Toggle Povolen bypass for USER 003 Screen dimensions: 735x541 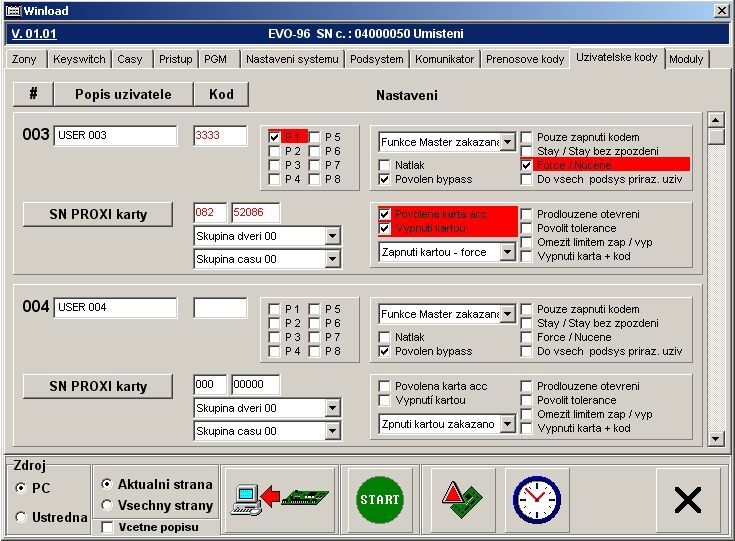[x=385, y=180]
